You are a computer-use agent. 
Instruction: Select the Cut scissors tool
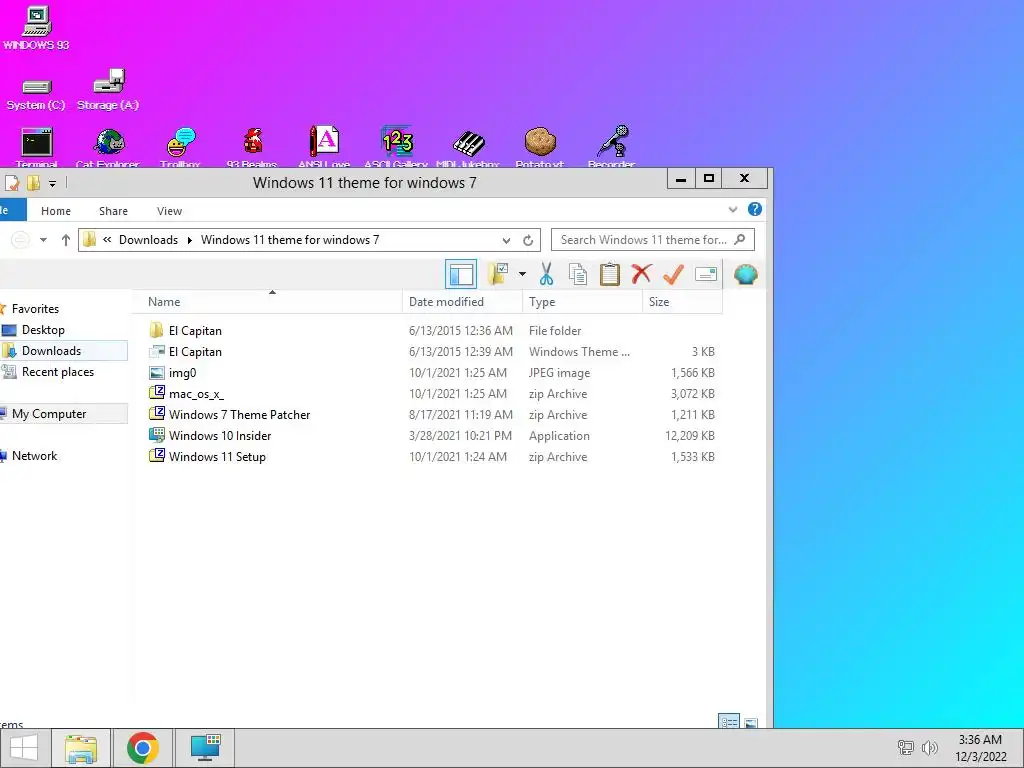[547, 274]
